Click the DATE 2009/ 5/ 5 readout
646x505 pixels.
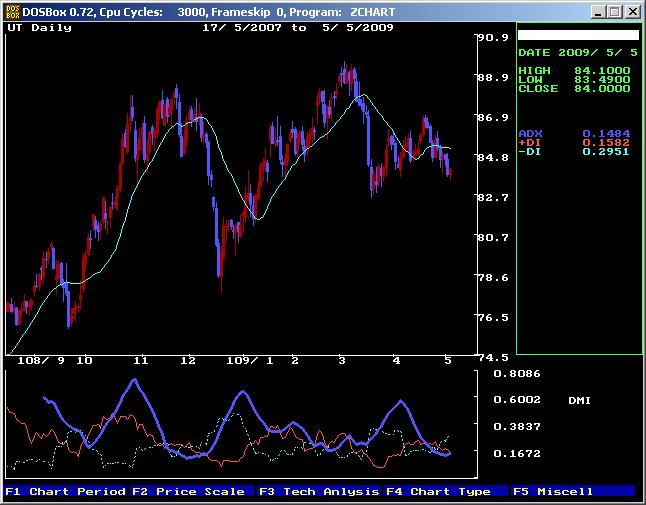[x=578, y=53]
